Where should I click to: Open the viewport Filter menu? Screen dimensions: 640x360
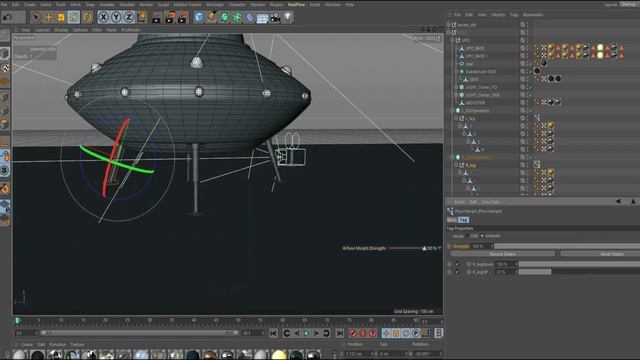tap(97, 30)
